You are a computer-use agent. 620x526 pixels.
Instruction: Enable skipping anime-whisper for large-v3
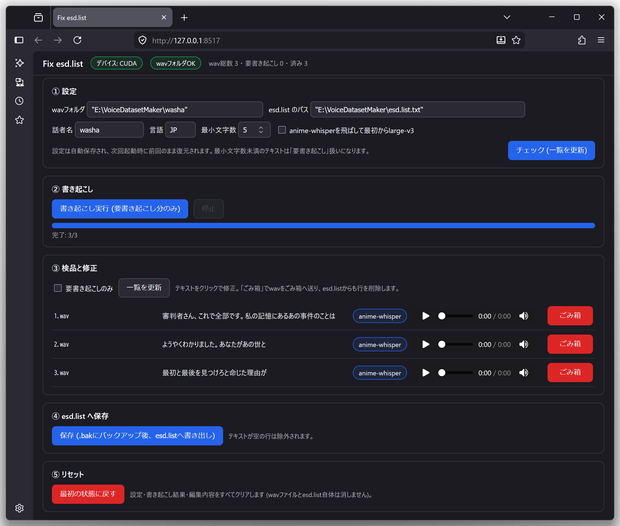[282, 130]
